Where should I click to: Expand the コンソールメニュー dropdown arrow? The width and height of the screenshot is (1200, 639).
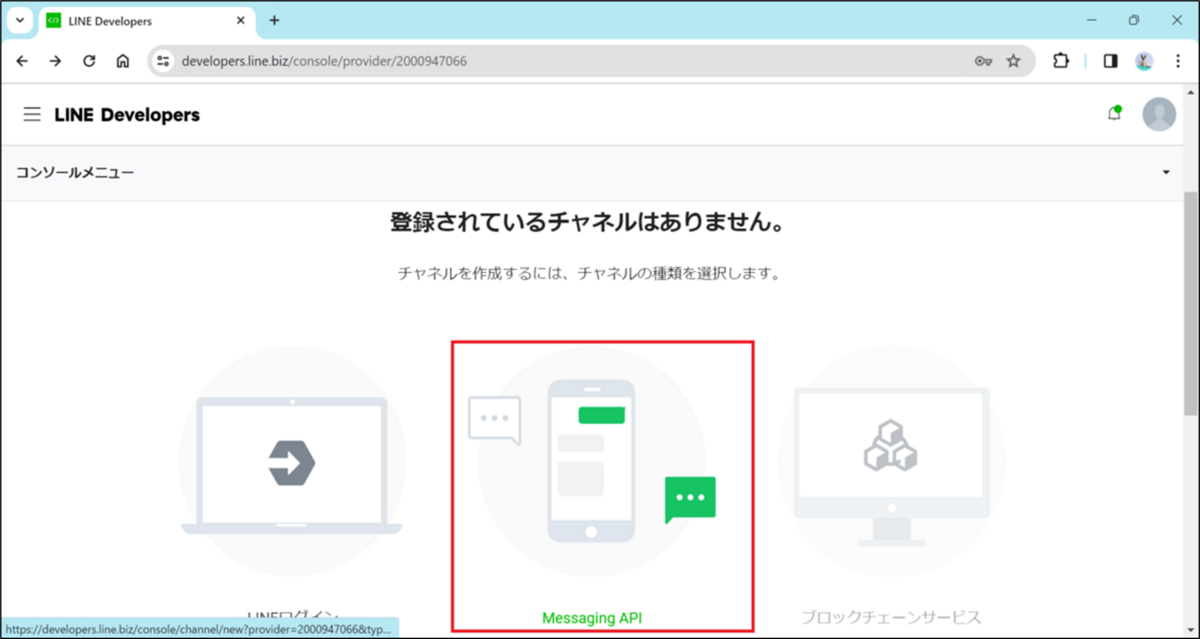[1166, 173]
